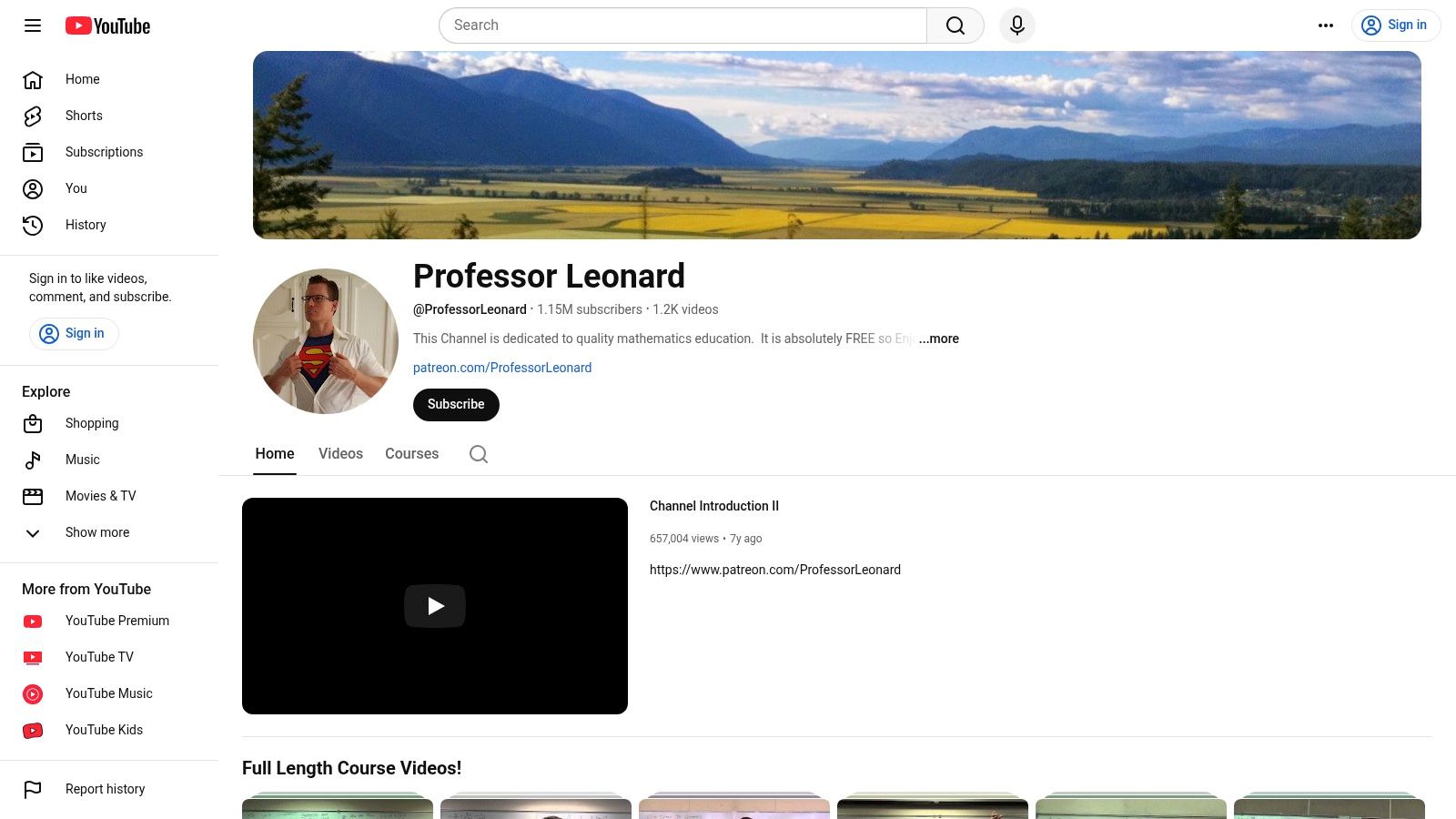The image size is (1456, 819).
Task: Click the Home sidebar icon
Action: (33, 80)
